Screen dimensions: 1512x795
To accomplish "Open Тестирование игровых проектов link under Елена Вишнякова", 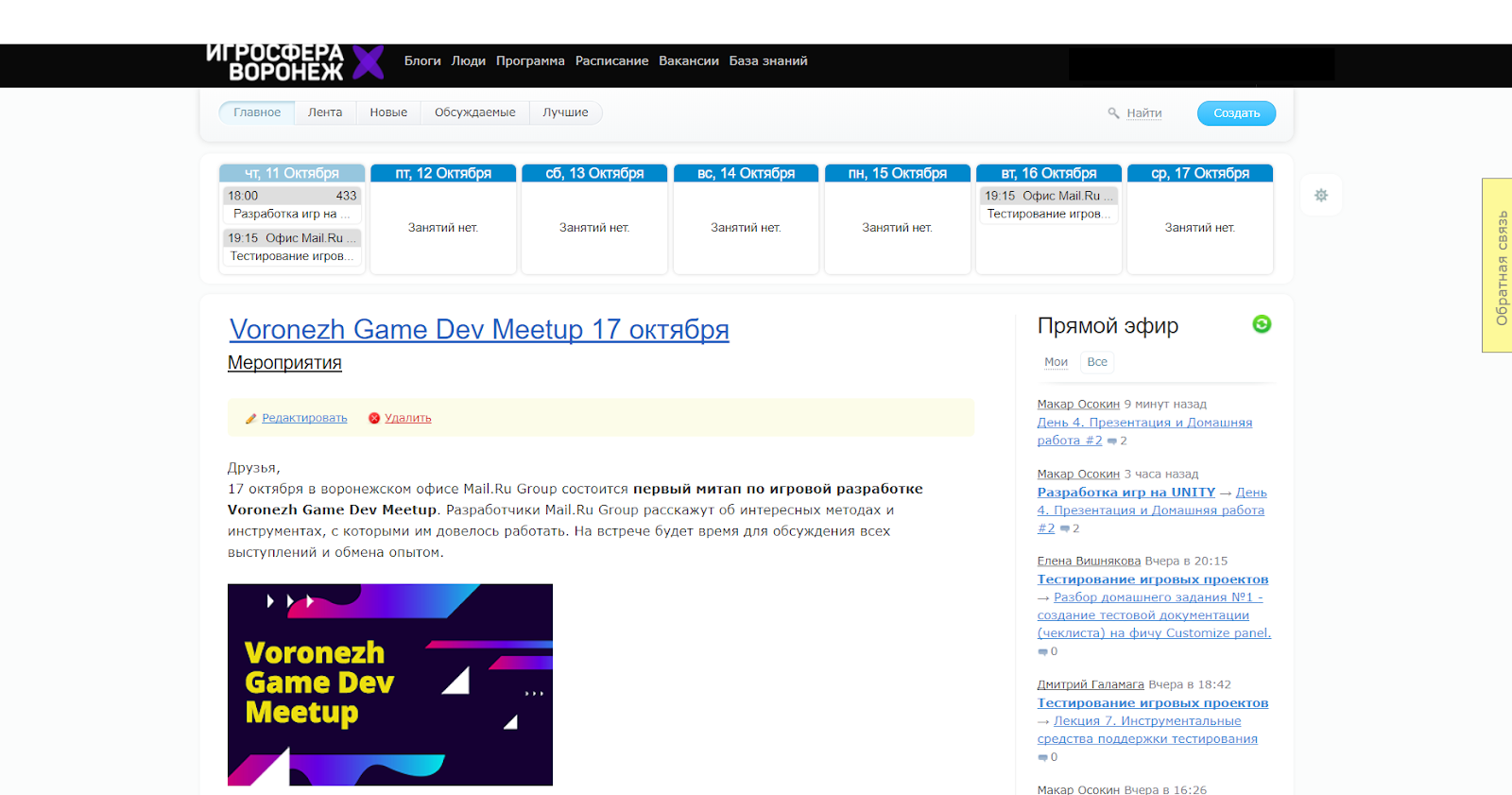I will 1153,579.
